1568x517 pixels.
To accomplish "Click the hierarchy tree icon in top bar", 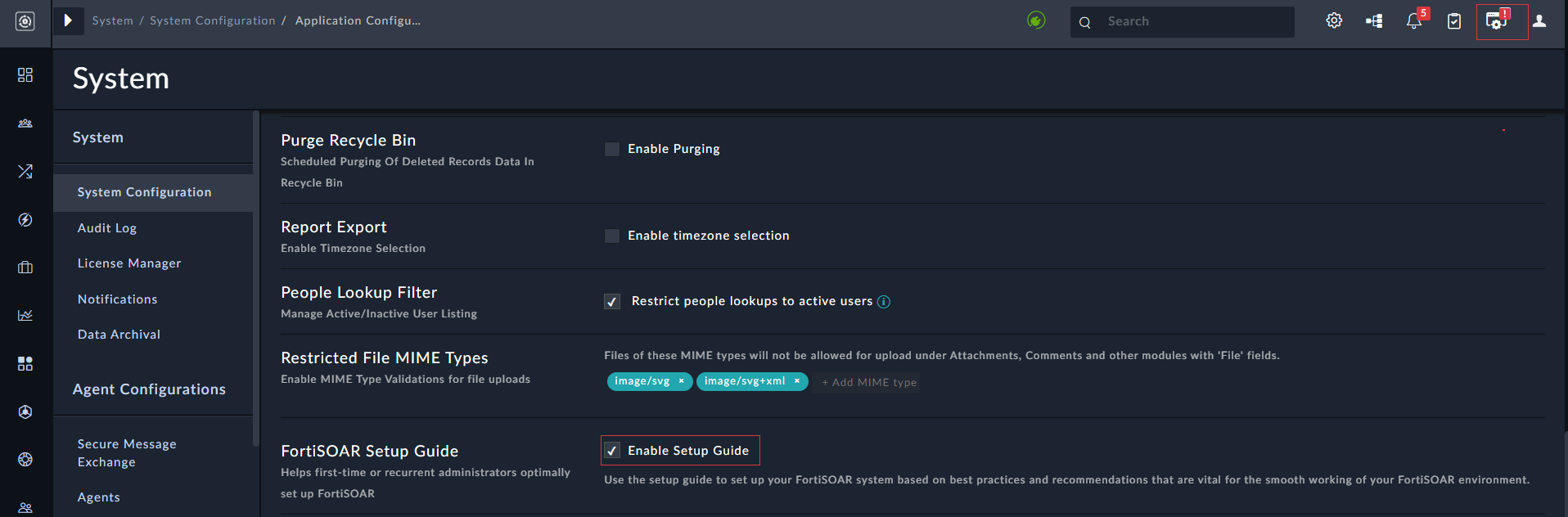I will point(1374,21).
